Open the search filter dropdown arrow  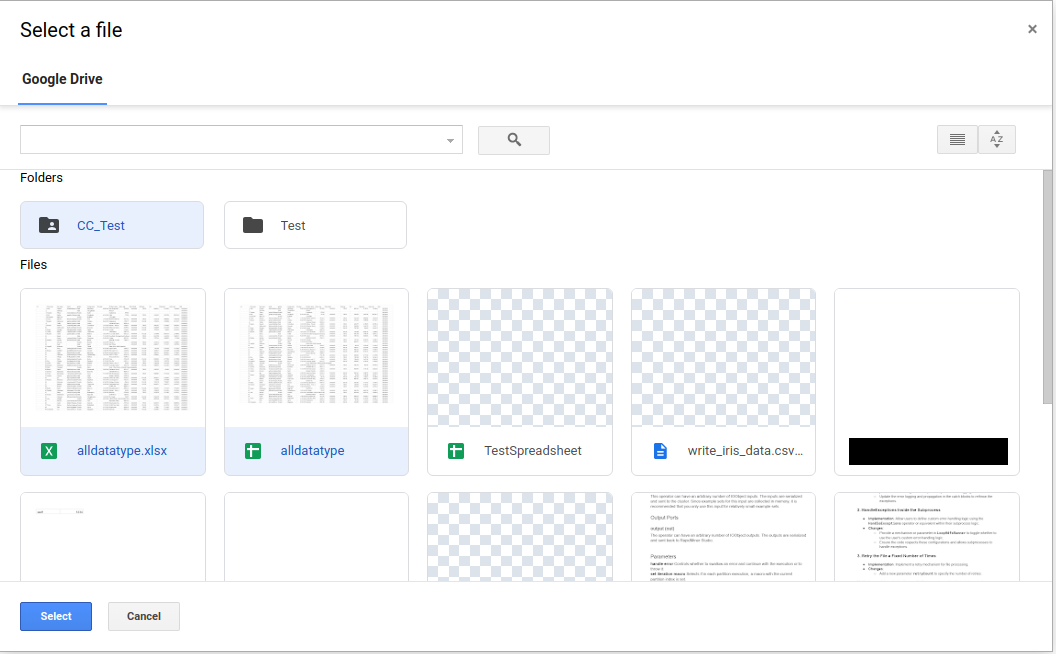pos(450,139)
